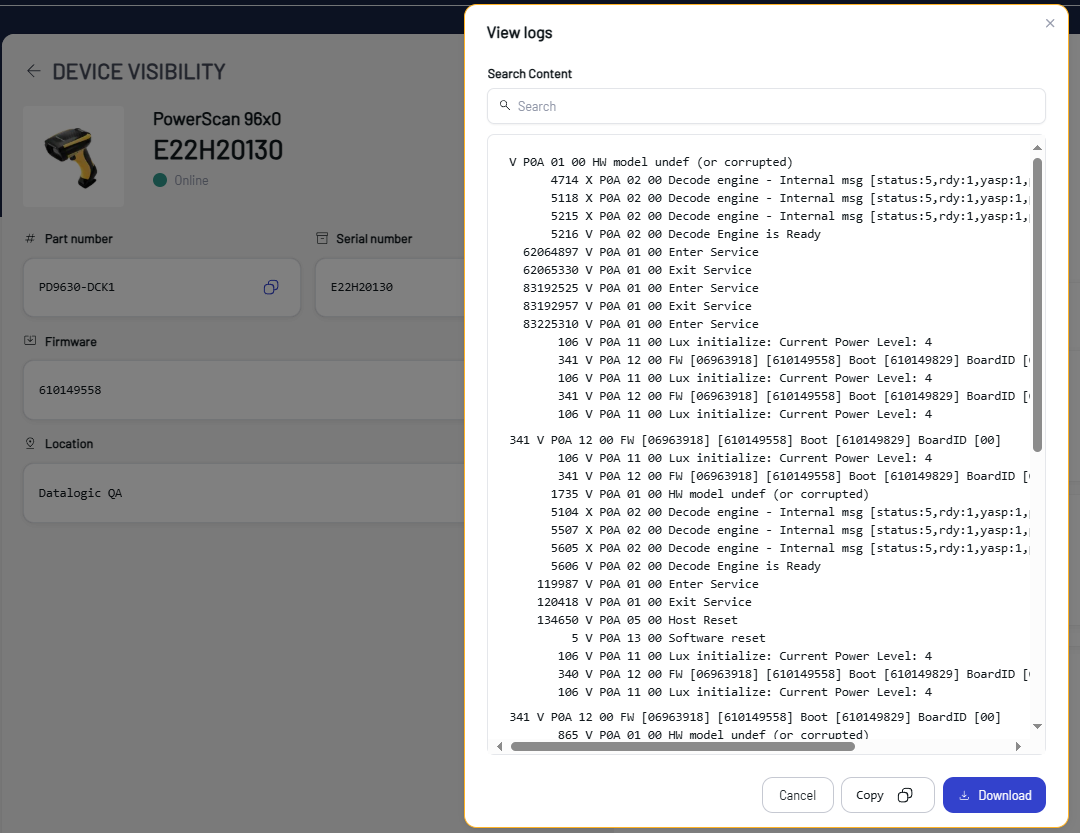Click the Firmware label icon
The height and width of the screenshot is (833, 1080).
pyautogui.click(x=30, y=341)
